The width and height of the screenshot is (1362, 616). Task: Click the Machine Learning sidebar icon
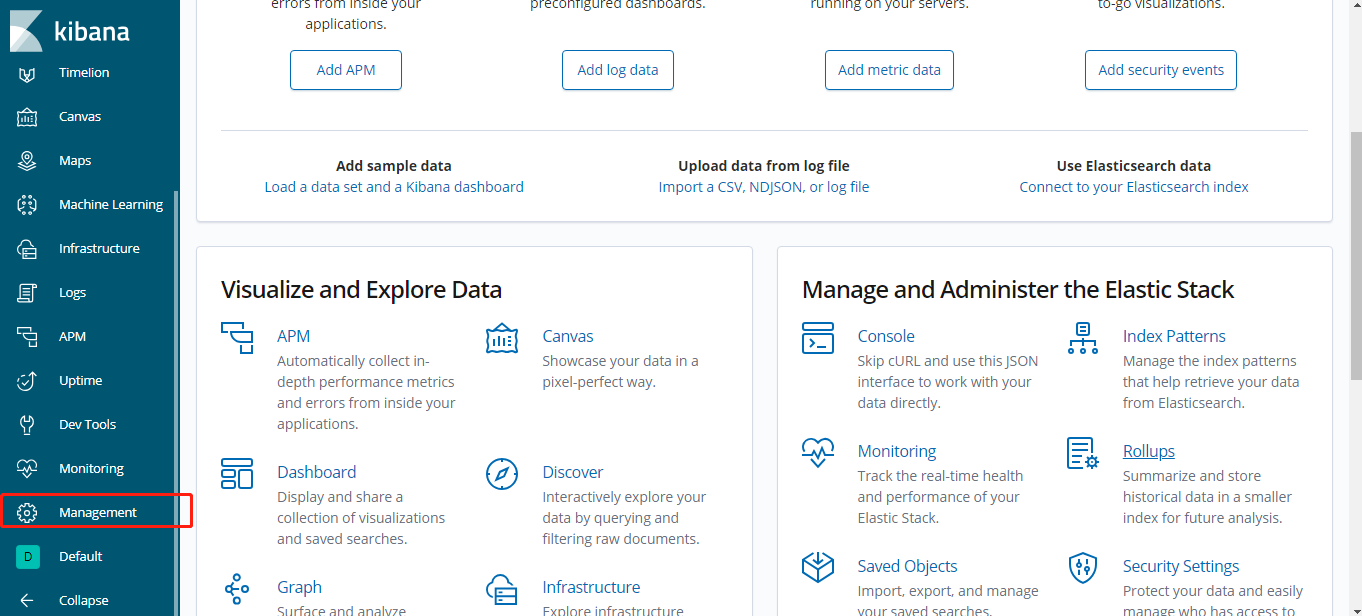(27, 205)
